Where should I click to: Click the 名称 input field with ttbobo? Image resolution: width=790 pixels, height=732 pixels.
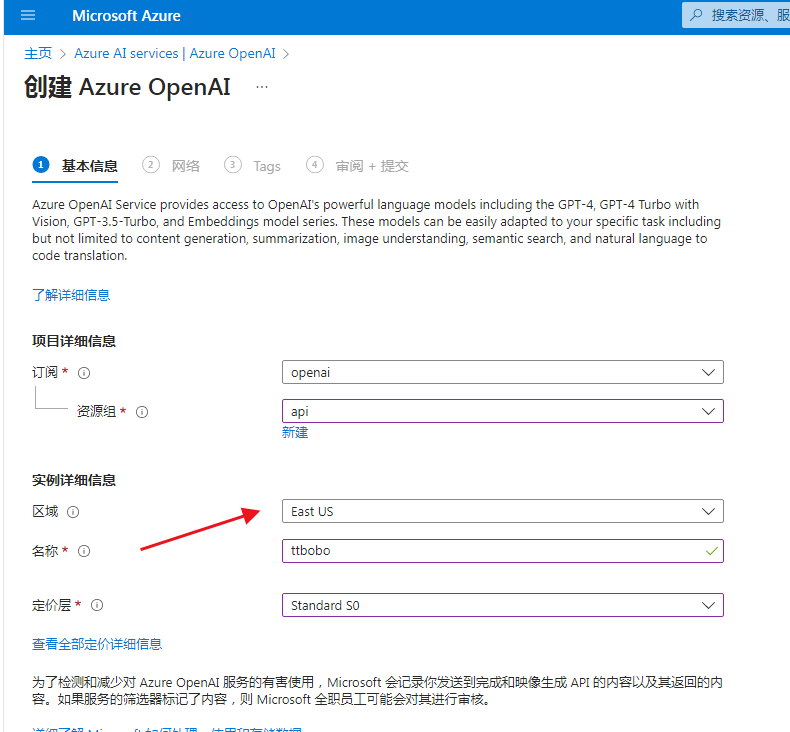(x=503, y=551)
